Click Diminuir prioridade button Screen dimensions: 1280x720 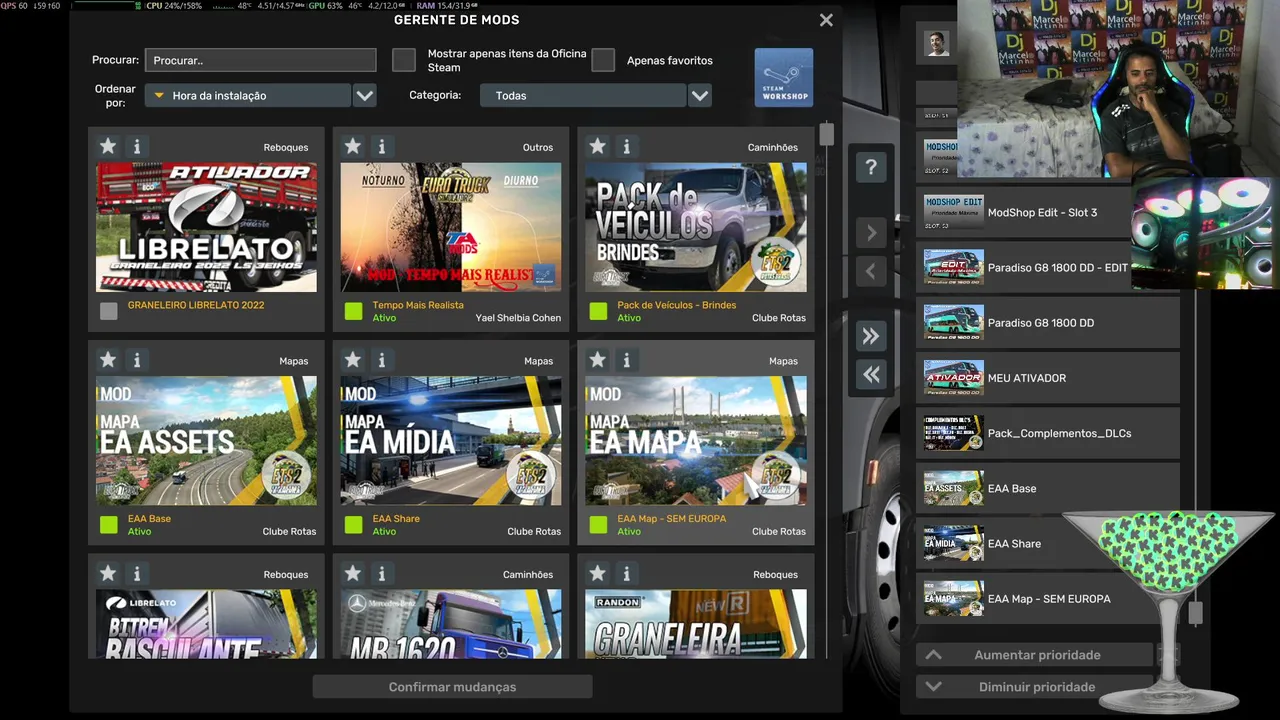(x=1037, y=687)
